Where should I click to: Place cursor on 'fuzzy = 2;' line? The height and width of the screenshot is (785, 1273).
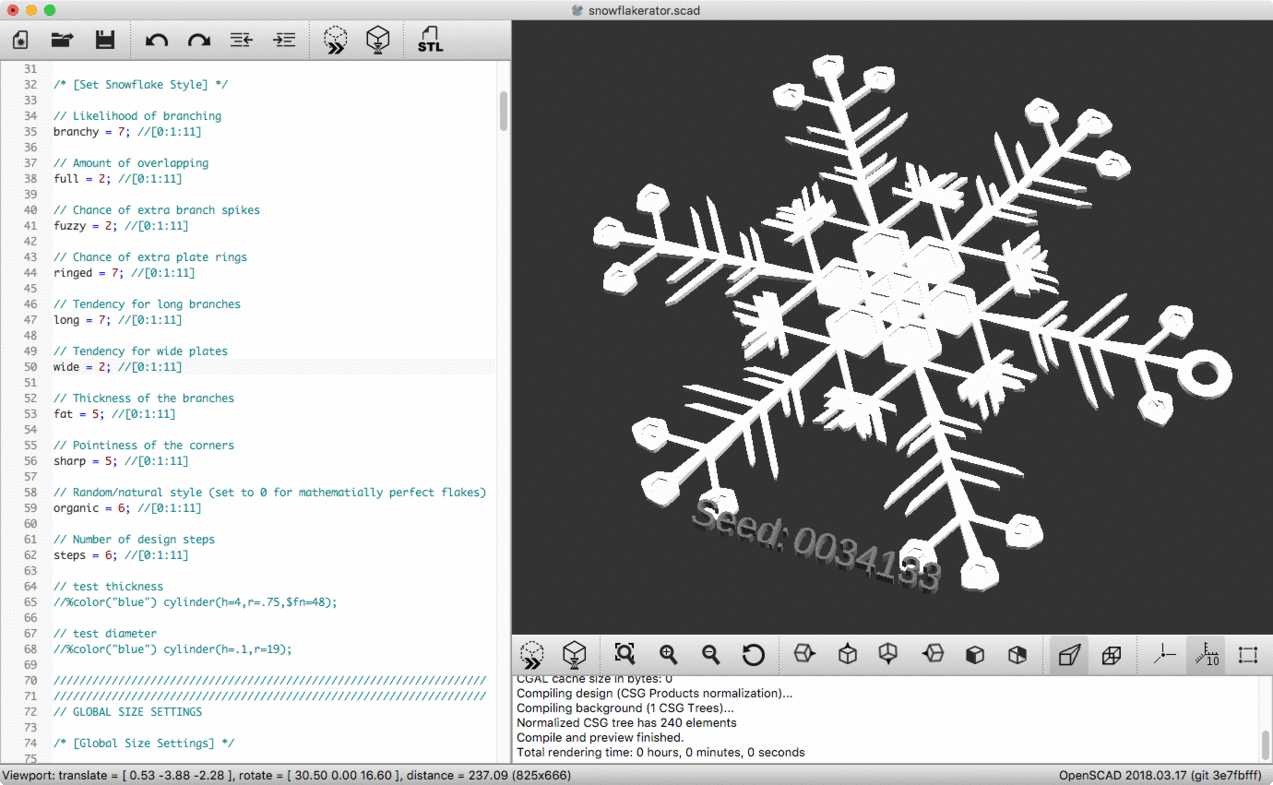pos(120,226)
